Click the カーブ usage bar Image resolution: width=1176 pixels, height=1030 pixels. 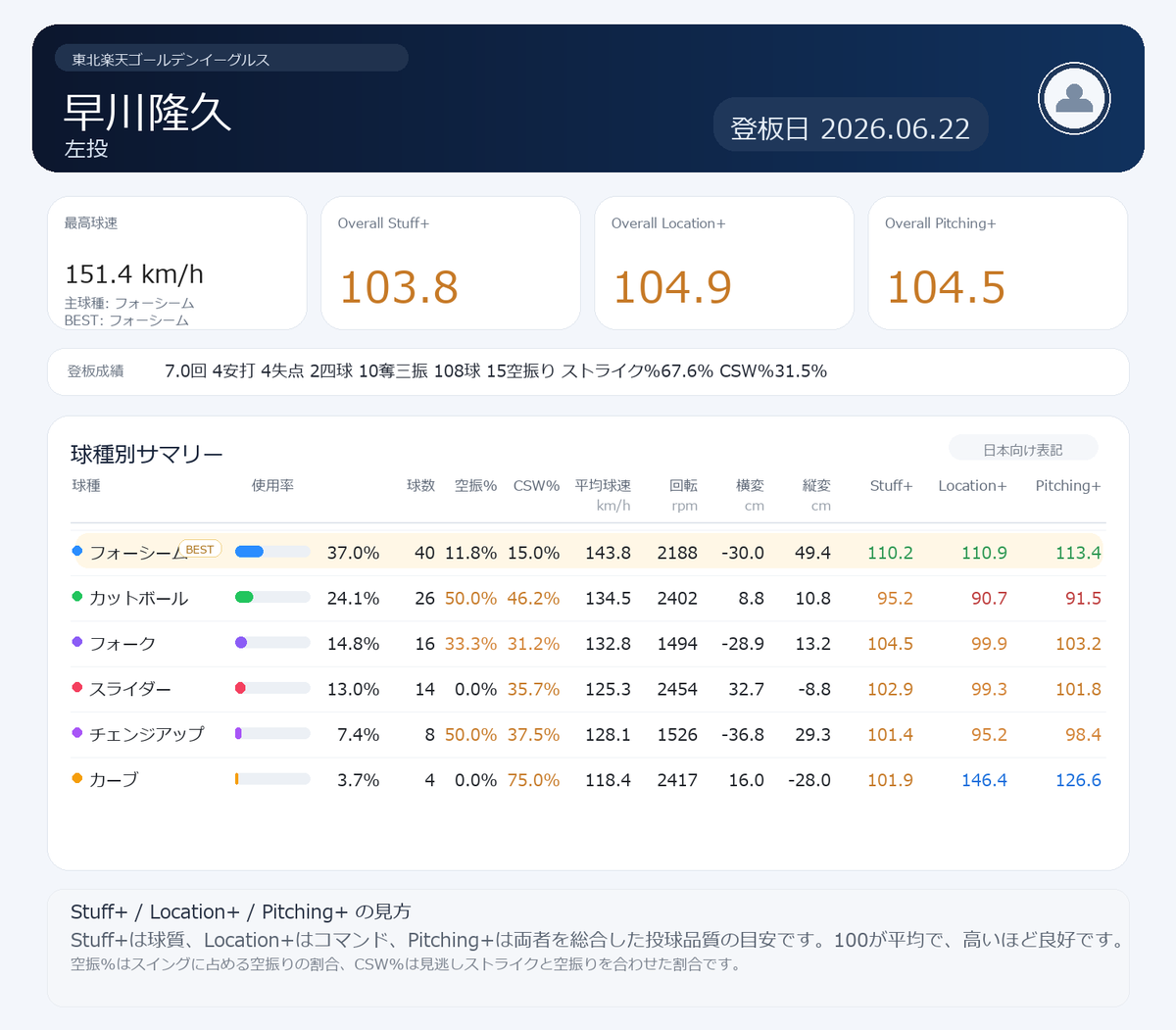tap(272, 779)
